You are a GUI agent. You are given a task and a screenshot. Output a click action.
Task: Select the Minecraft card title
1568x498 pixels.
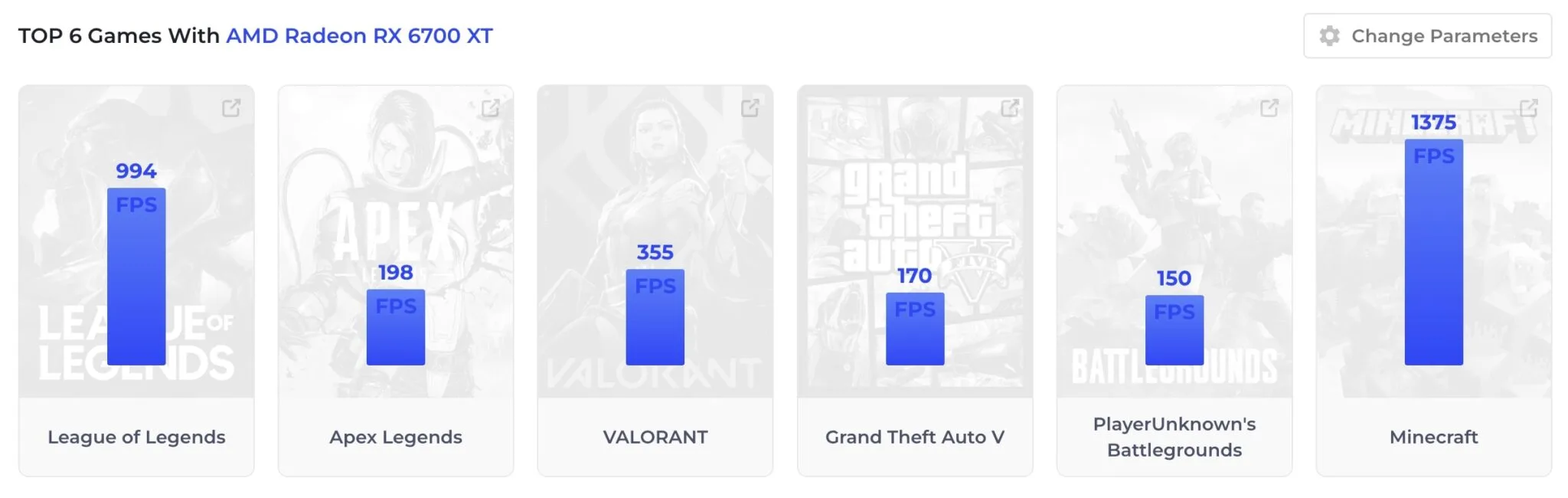(1434, 437)
